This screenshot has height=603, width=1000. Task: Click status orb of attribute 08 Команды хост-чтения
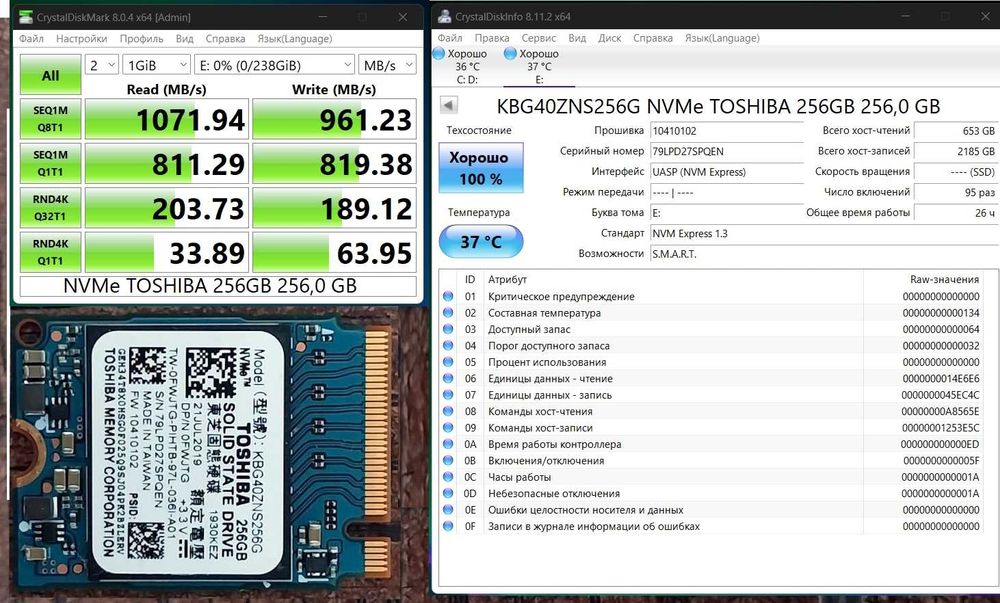(x=448, y=412)
